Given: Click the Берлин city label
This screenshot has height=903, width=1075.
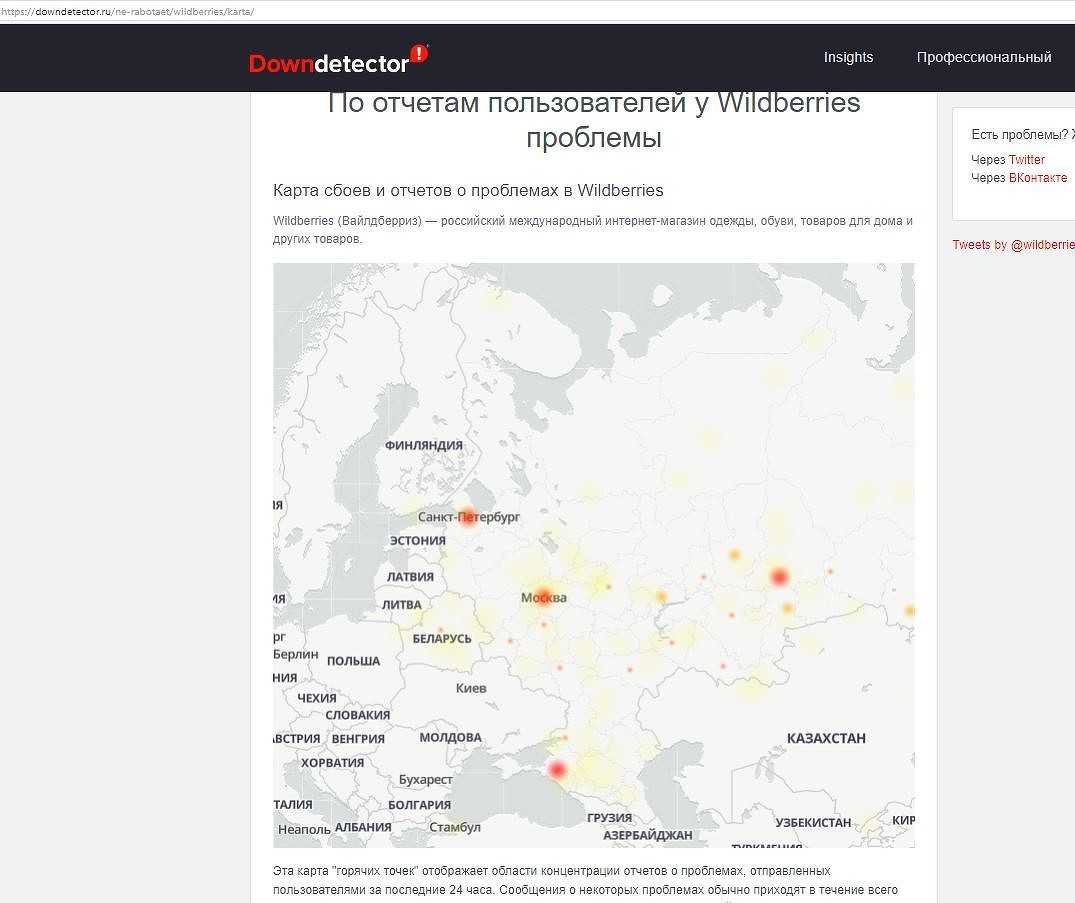Looking at the screenshot, I should (x=295, y=654).
